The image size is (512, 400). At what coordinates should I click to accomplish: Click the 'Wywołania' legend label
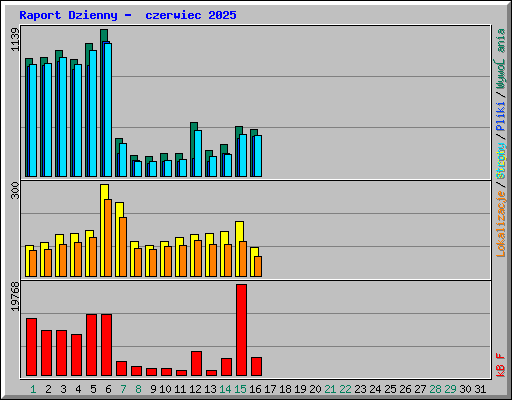(x=501, y=59)
